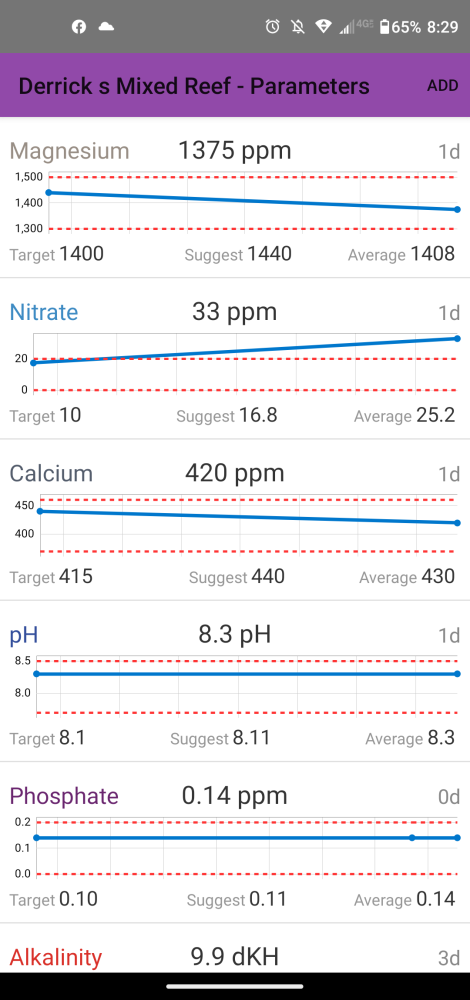470x1000 pixels.
Task: Open the Magnesium parameter heading
Action: pyautogui.click(x=70, y=151)
